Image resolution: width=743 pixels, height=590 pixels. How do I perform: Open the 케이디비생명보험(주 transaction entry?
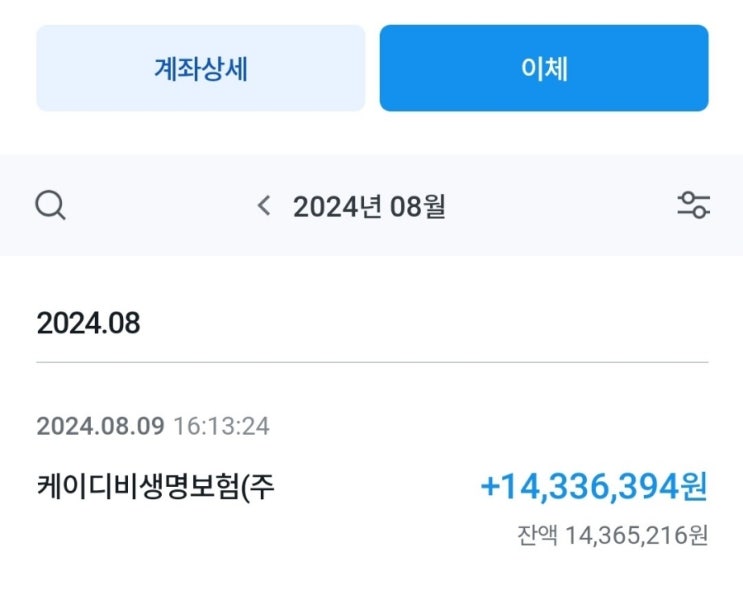155,487
